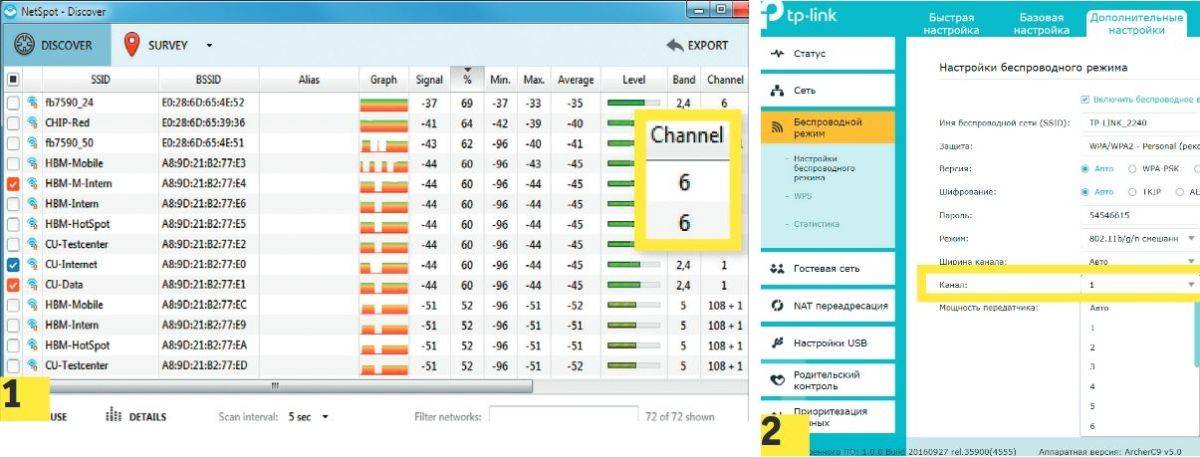Click the wireless icon beside Беспроводной режим
1200x457 pixels.
pyautogui.click(x=779, y=127)
